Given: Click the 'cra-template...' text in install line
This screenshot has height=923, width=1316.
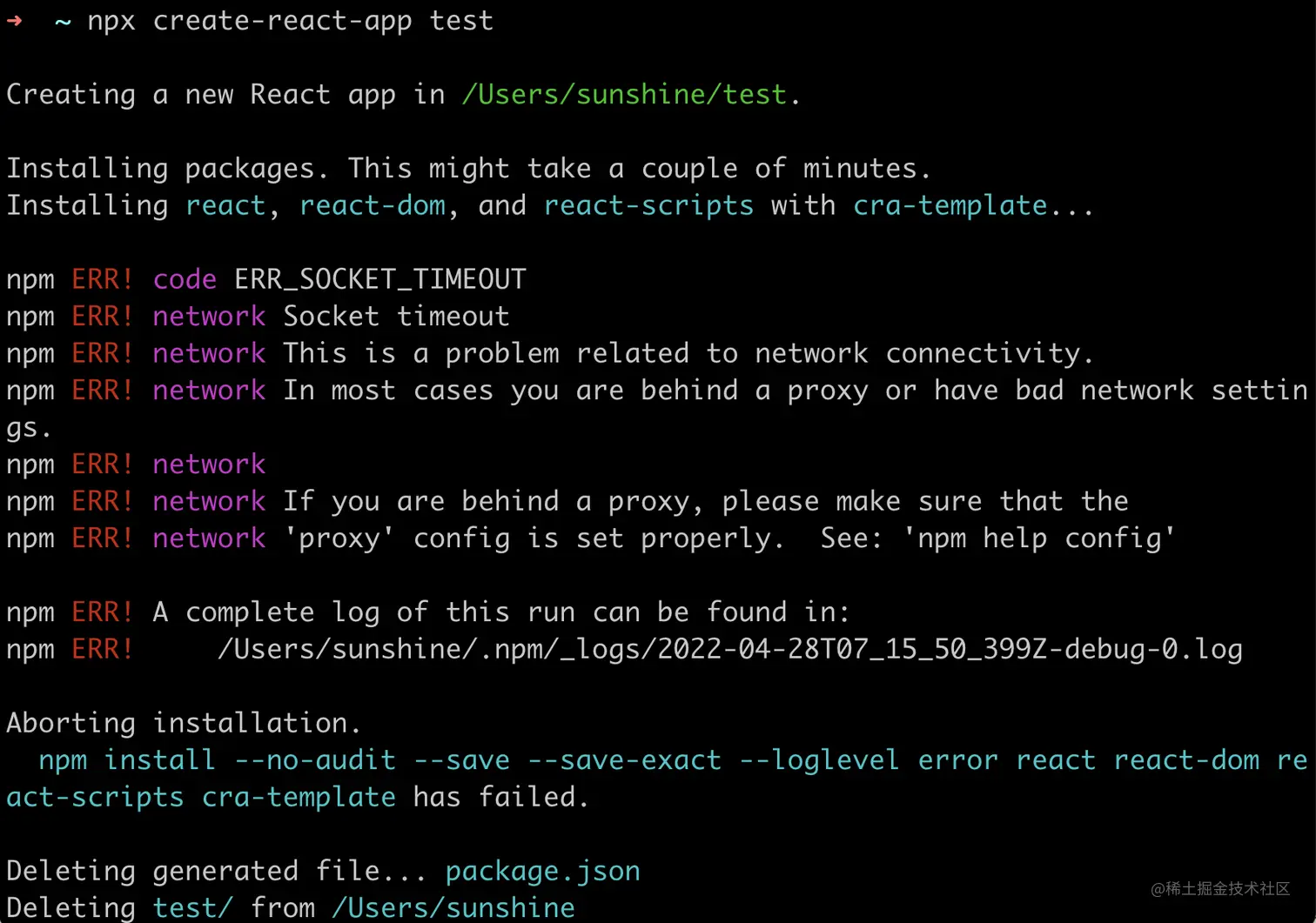Looking at the screenshot, I should 972,205.
